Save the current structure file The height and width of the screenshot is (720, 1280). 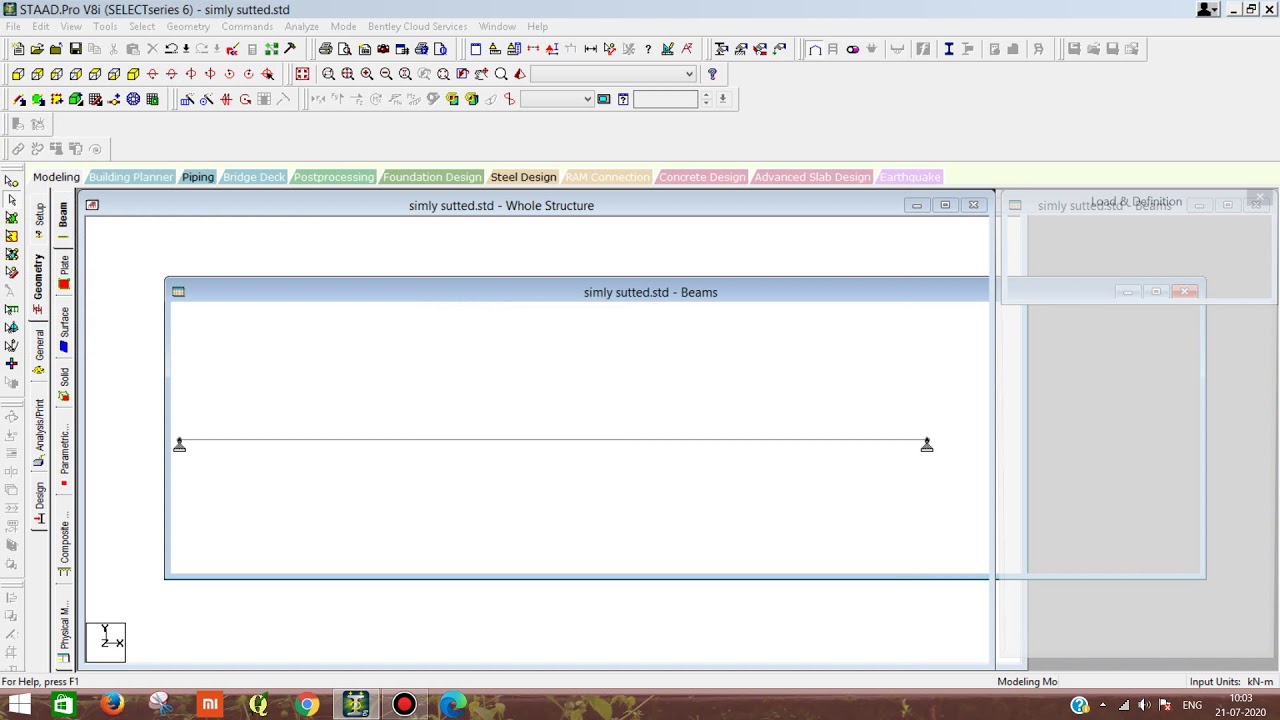(75, 49)
